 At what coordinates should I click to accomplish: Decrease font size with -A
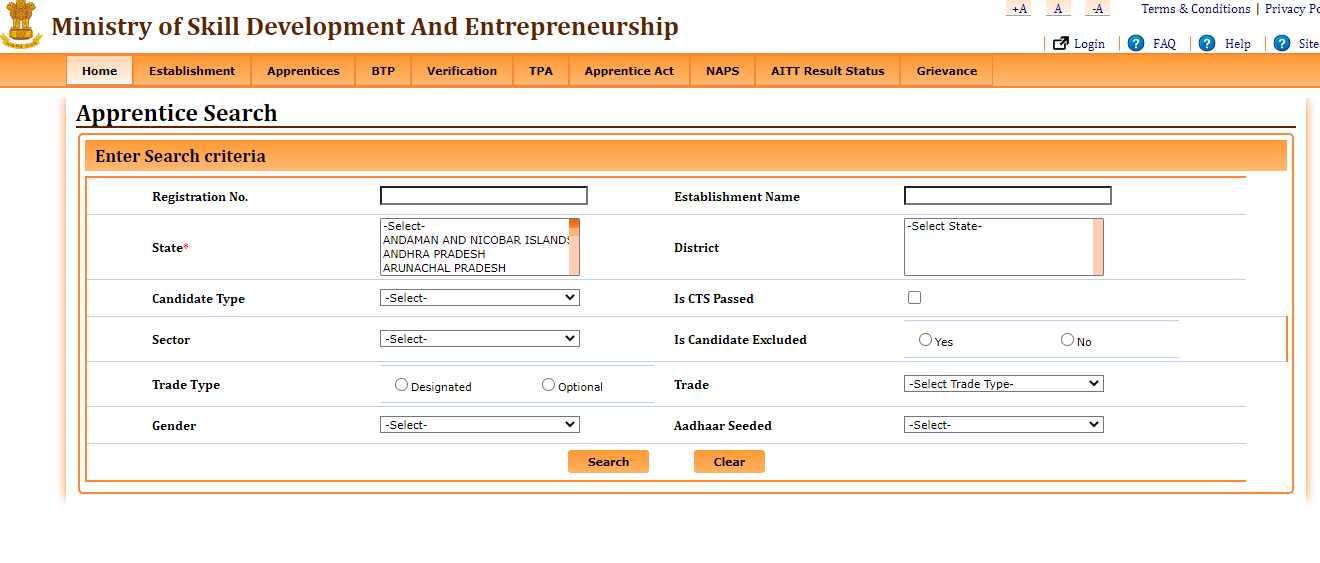pos(1097,9)
